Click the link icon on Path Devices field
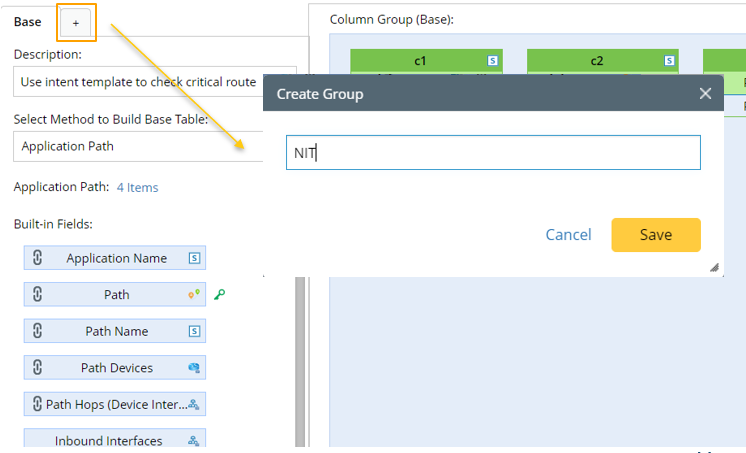 38,368
